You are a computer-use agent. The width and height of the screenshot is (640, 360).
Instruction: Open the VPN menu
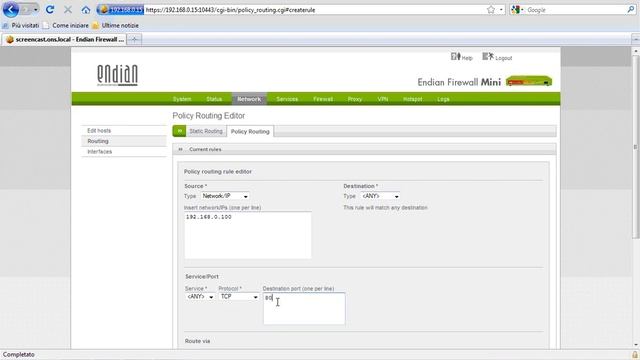(383, 99)
